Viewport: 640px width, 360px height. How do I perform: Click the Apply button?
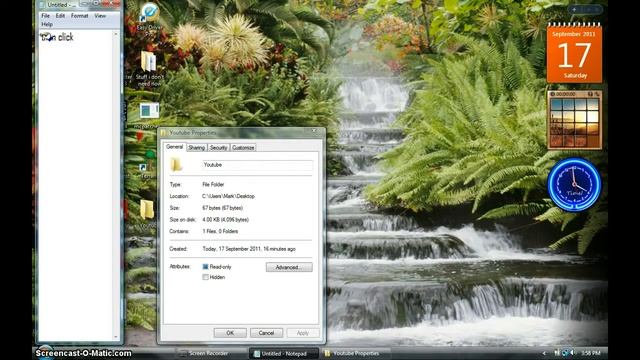tap(302, 333)
